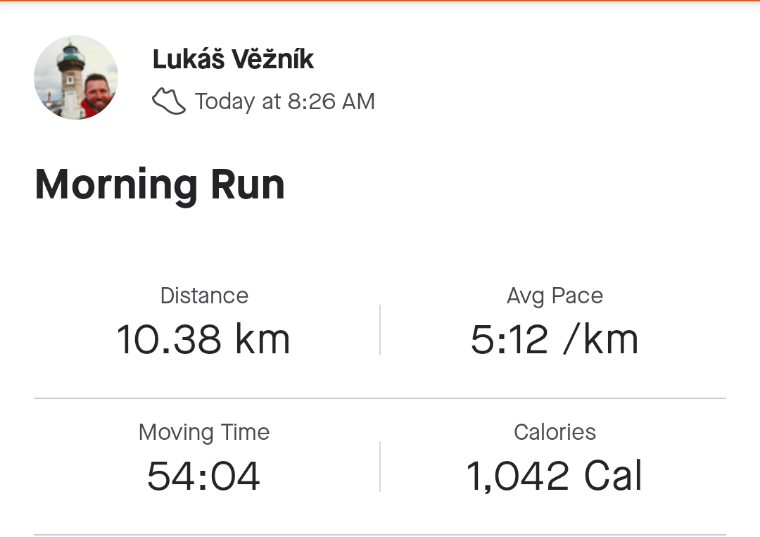Click the 1,042 Cal calories value
The height and width of the screenshot is (537, 760).
(554, 476)
